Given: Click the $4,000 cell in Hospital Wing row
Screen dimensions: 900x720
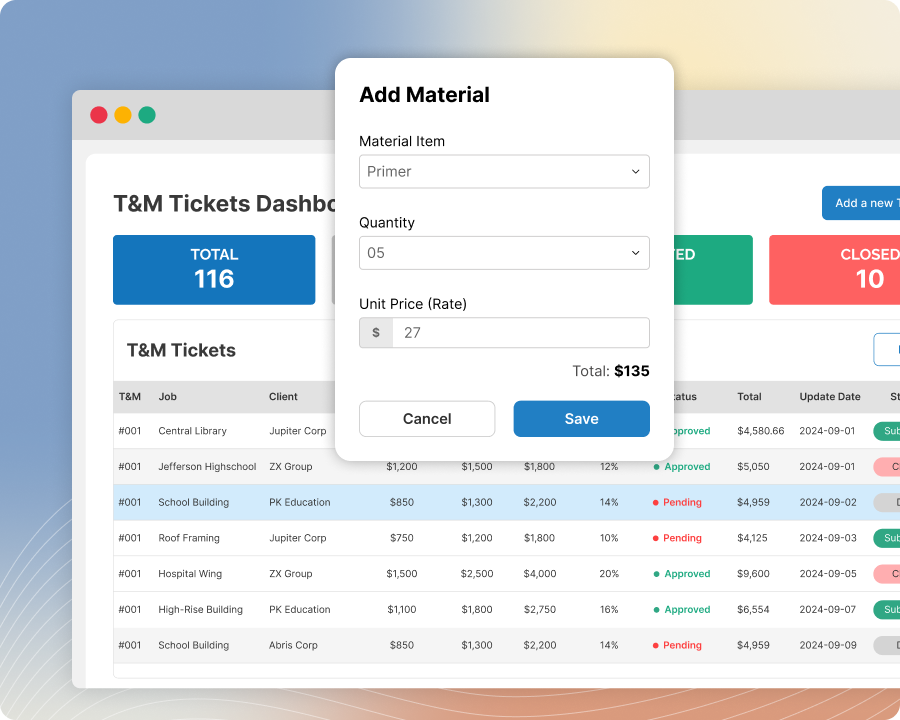Looking at the screenshot, I should click(540, 574).
